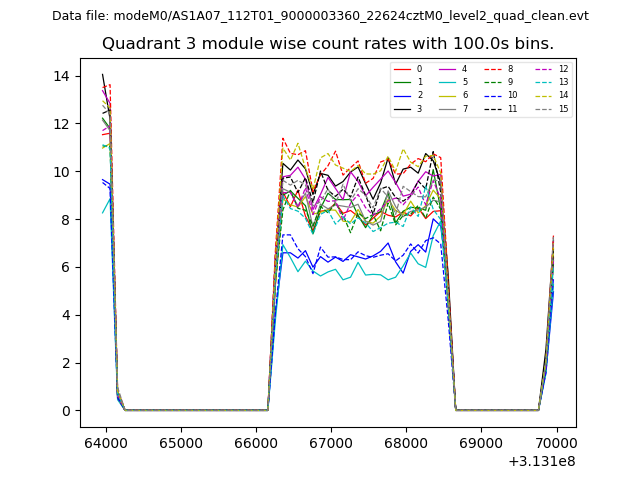
Task: Click the red solid line legend entry 0
Action: point(404,69)
